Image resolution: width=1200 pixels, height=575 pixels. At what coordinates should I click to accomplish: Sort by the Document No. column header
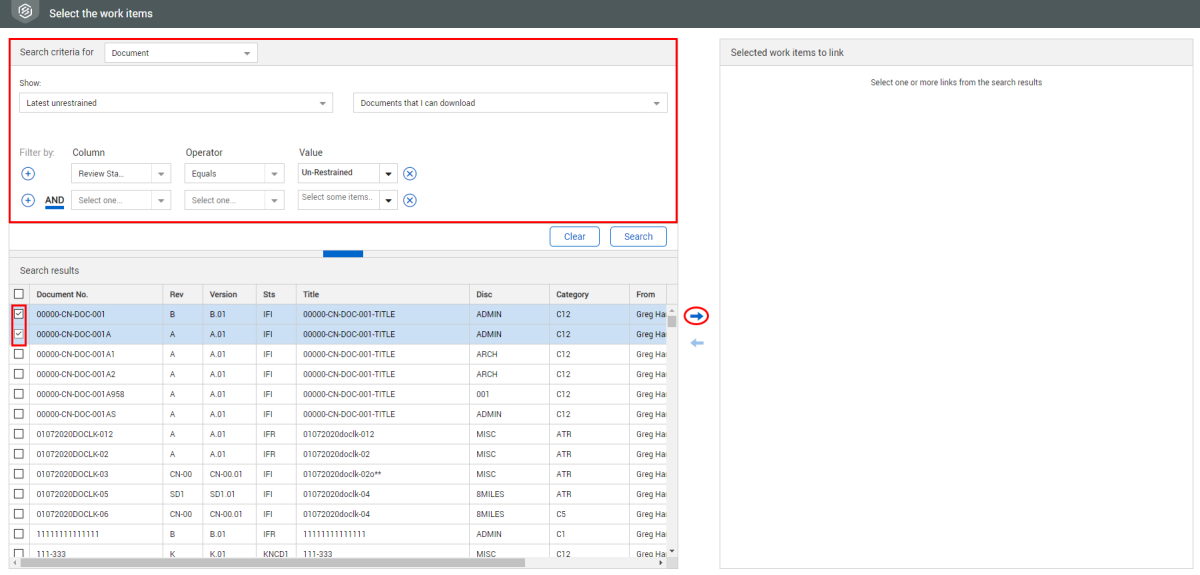point(63,294)
